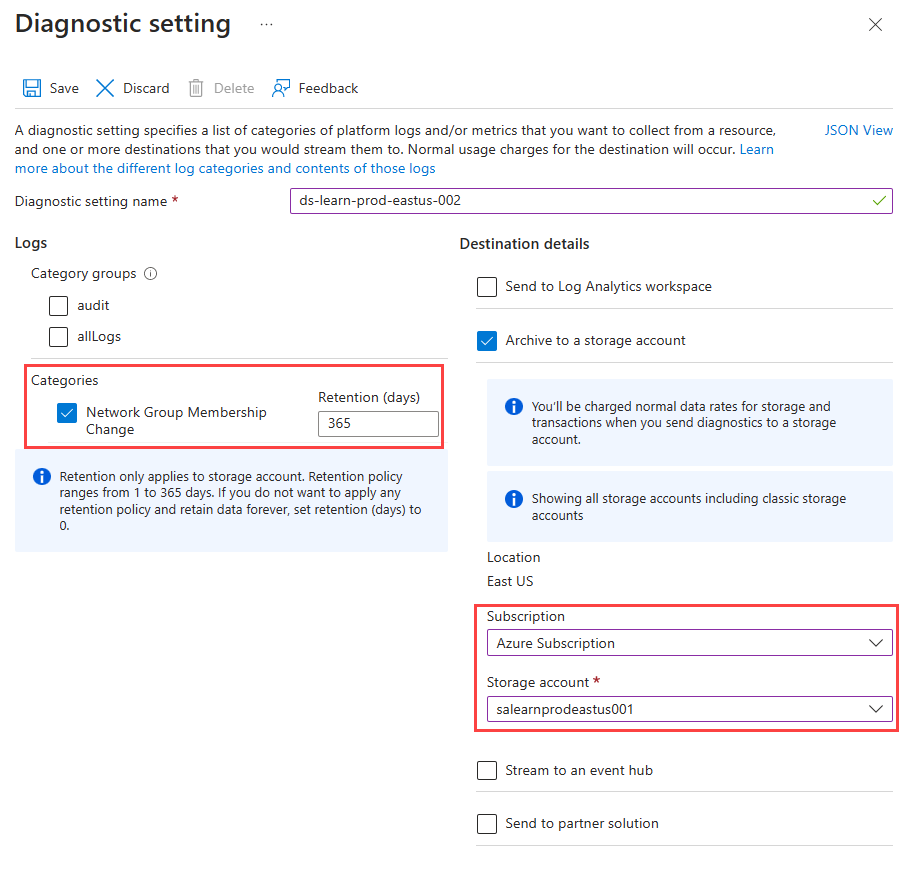Click the info icon about normal data rates
Viewport: 906px width, 880px height.
513,407
